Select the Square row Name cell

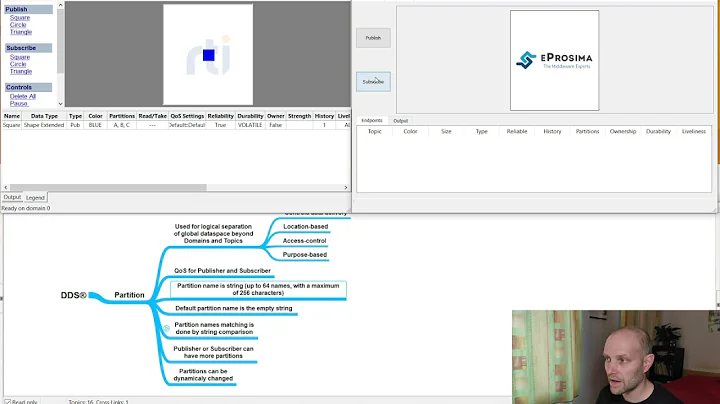[11, 125]
